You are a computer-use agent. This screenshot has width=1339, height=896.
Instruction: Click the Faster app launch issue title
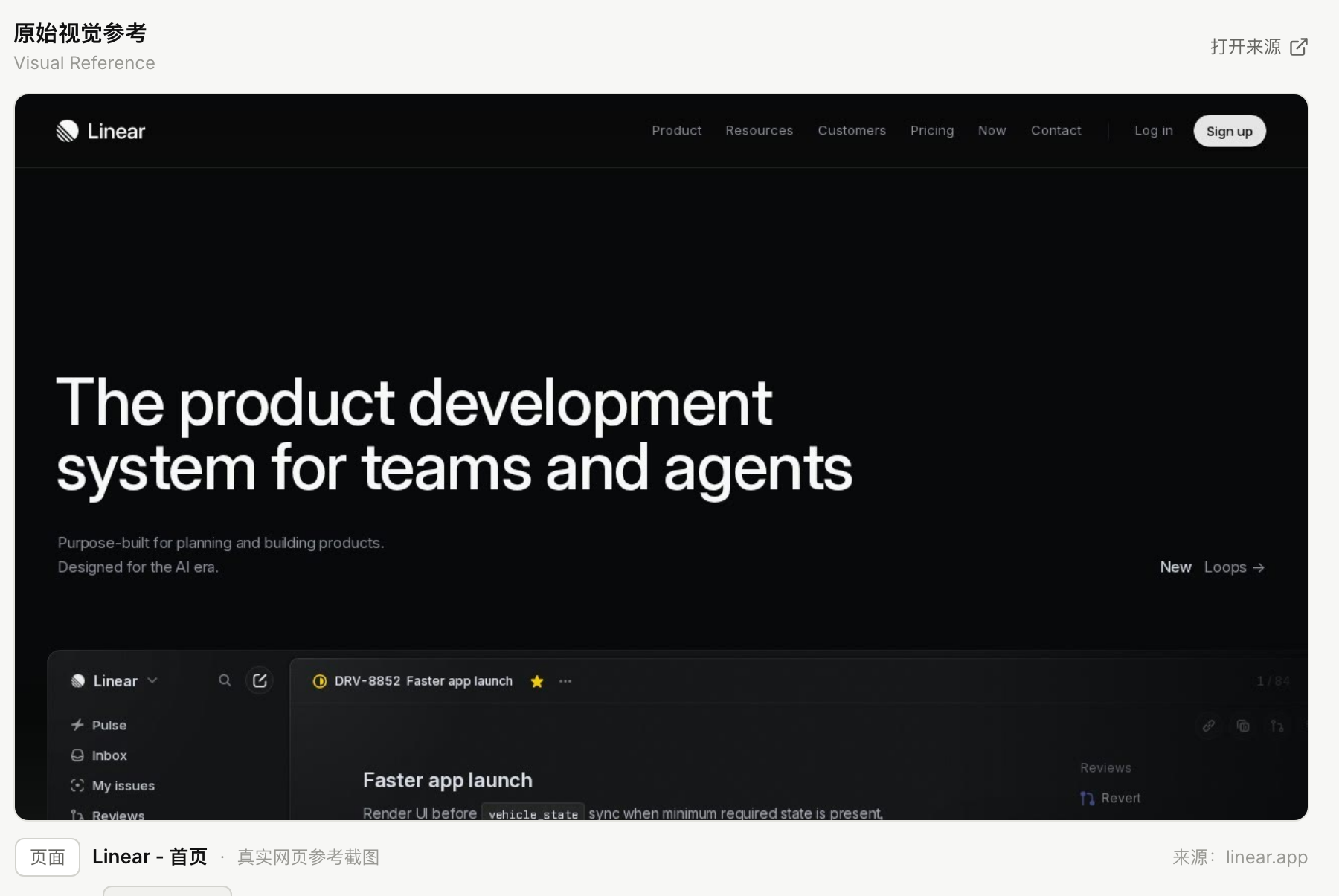pos(447,780)
